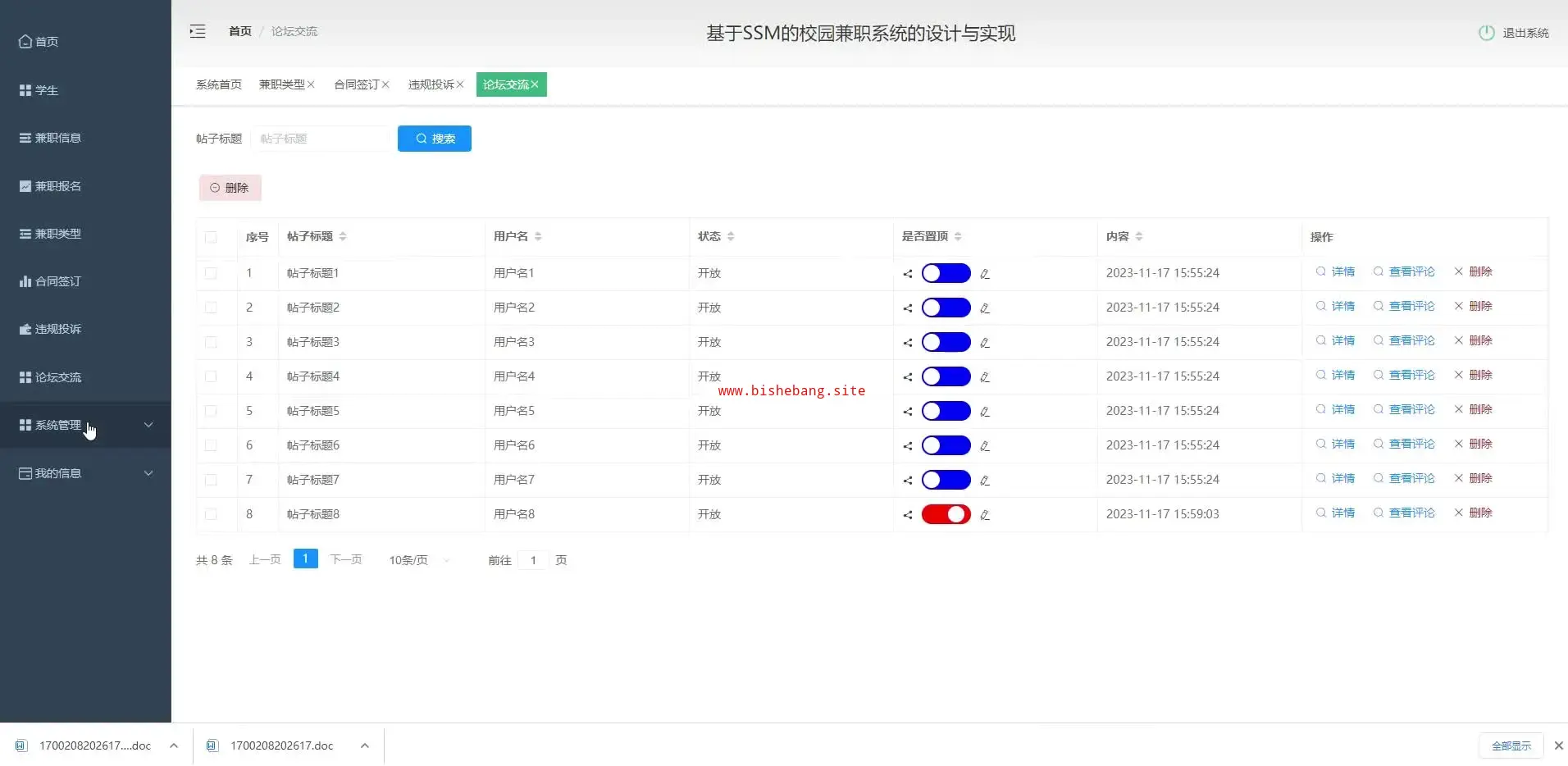The width and height of the screenshot is (1568, 766).
Task: Click 查看评论 link for 帖子标题5
Action: tap(1411, 409)
